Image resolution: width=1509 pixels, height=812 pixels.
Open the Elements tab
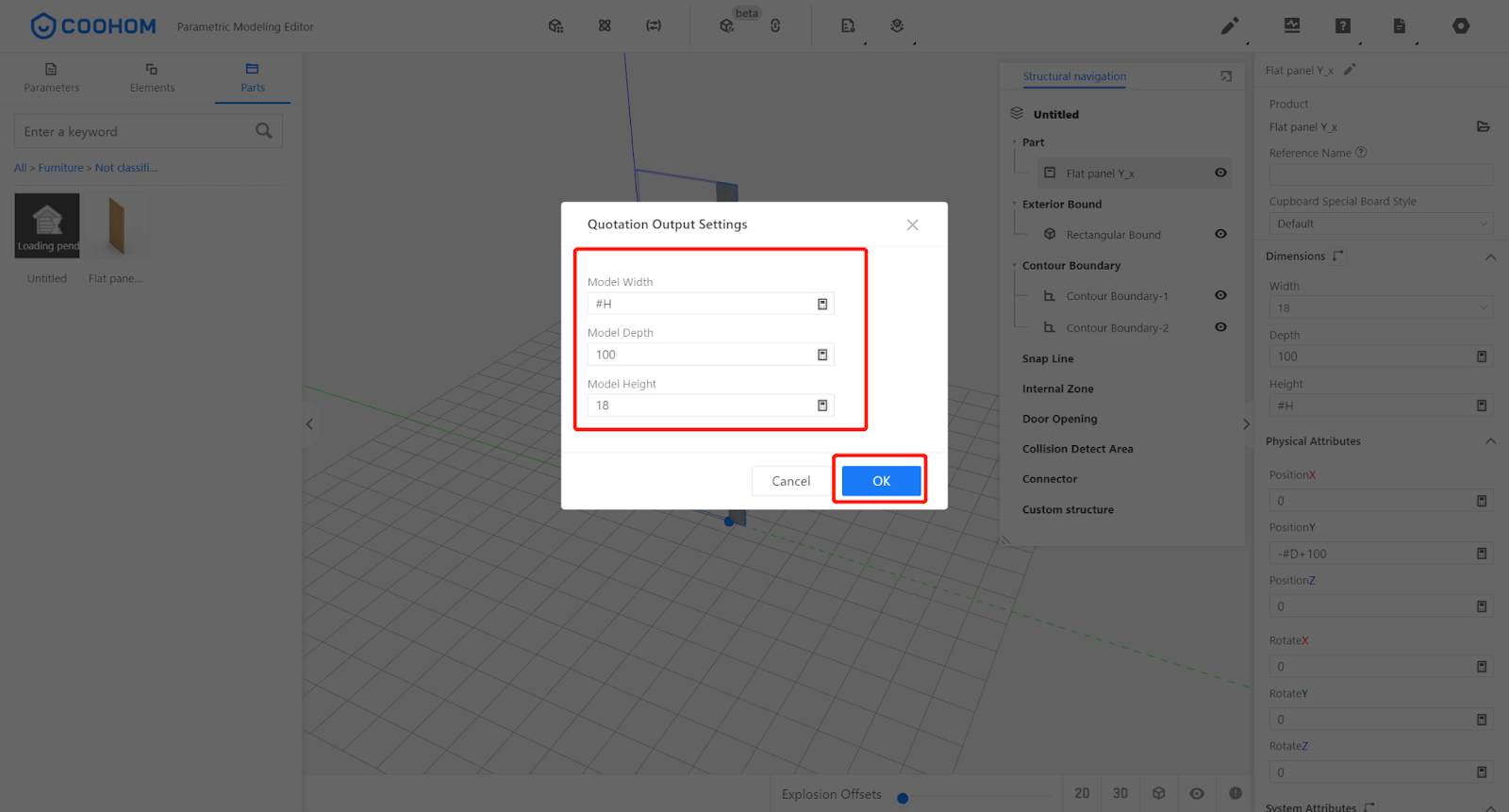(x=152, y=77)
